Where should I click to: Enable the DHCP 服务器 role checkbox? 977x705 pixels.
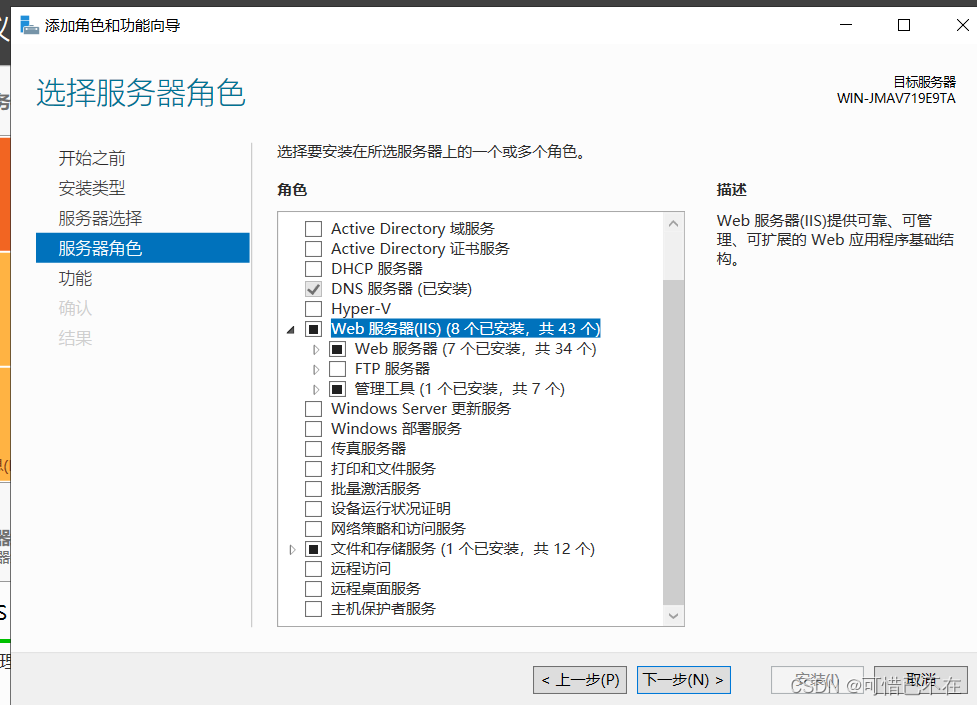point(313,269)
